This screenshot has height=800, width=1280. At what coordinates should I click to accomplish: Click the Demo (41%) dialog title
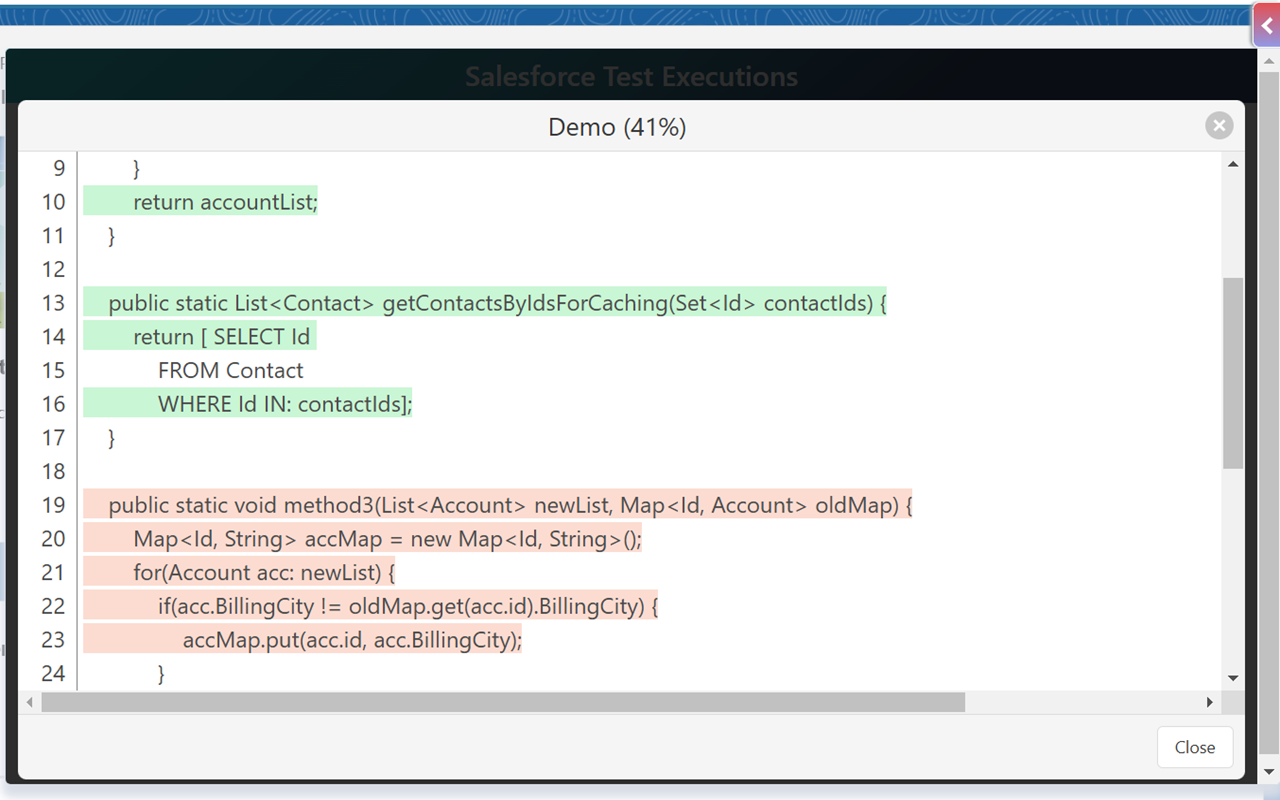[617, 127]
